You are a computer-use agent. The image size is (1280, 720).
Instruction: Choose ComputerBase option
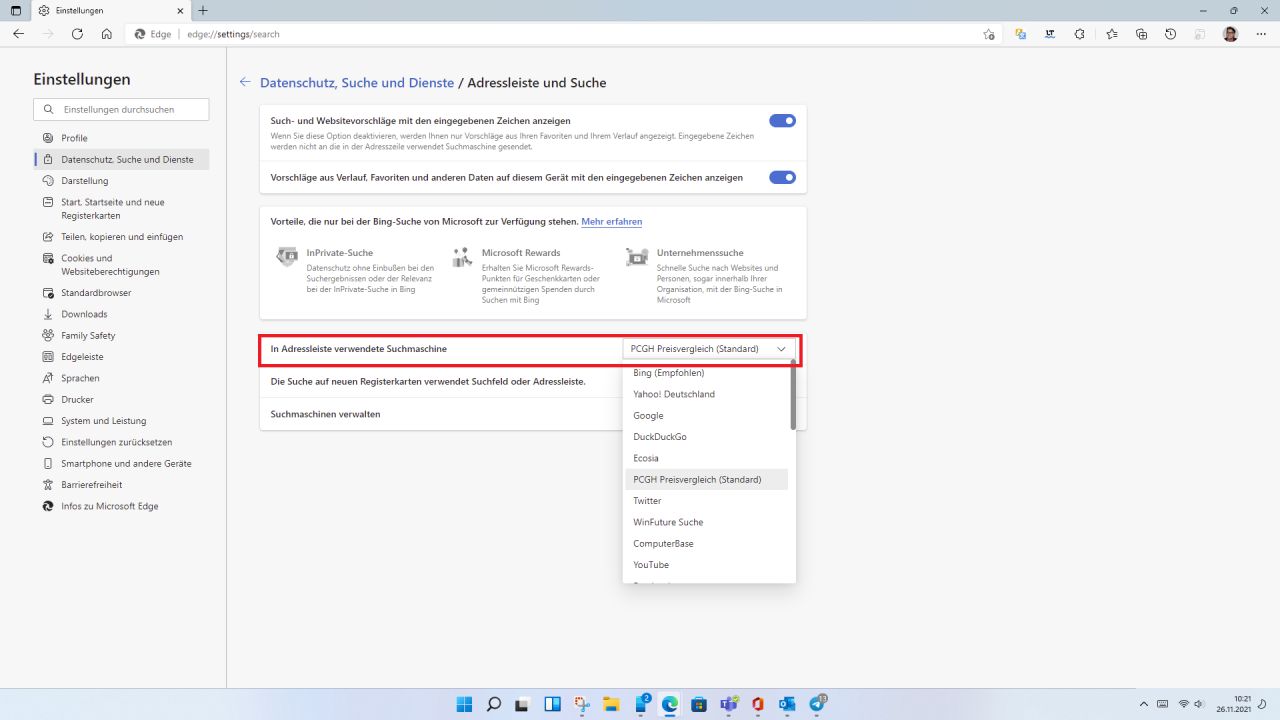[709, 543]
